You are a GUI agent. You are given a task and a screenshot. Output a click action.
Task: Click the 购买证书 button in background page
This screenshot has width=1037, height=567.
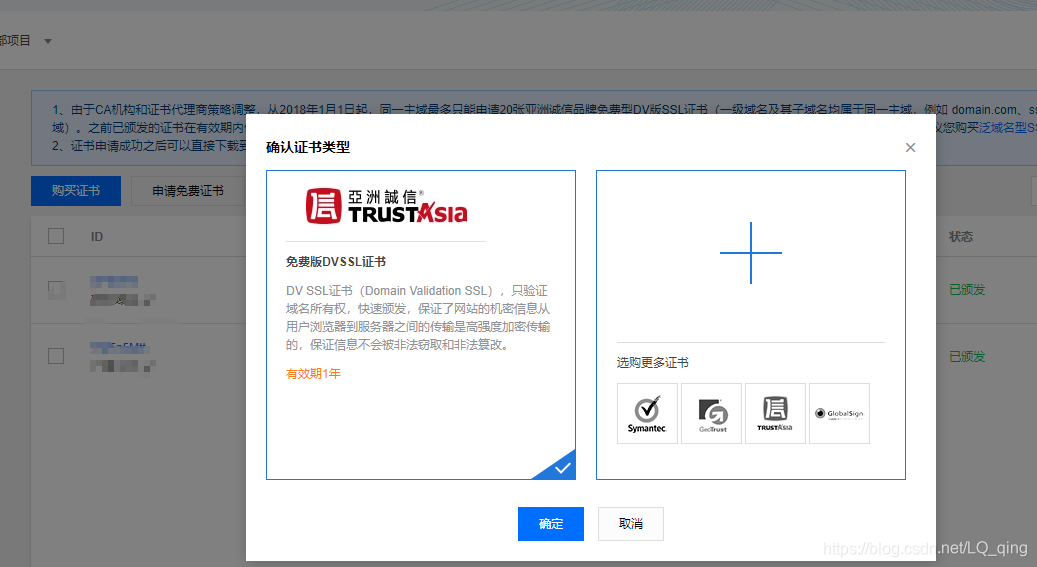tap(76, 191)
